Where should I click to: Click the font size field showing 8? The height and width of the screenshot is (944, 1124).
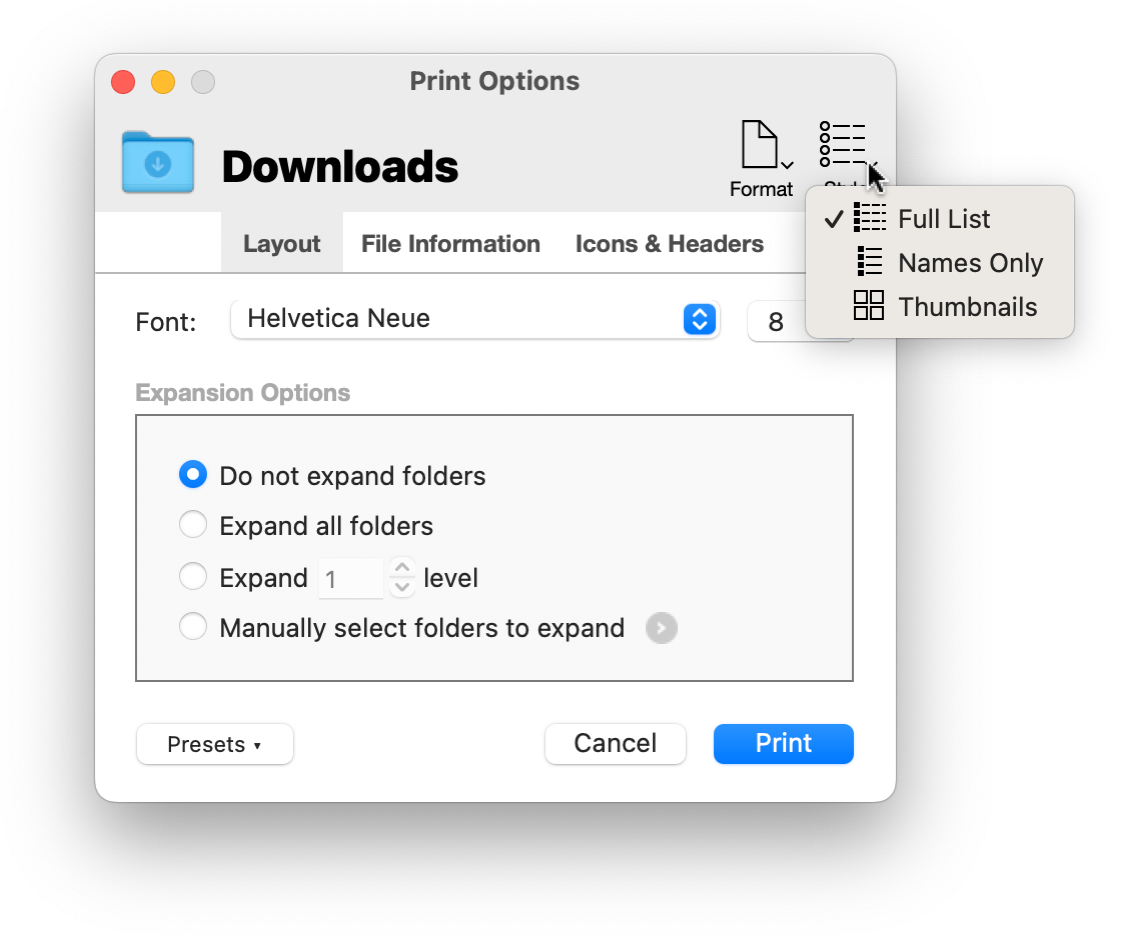(x=776, y=321)
